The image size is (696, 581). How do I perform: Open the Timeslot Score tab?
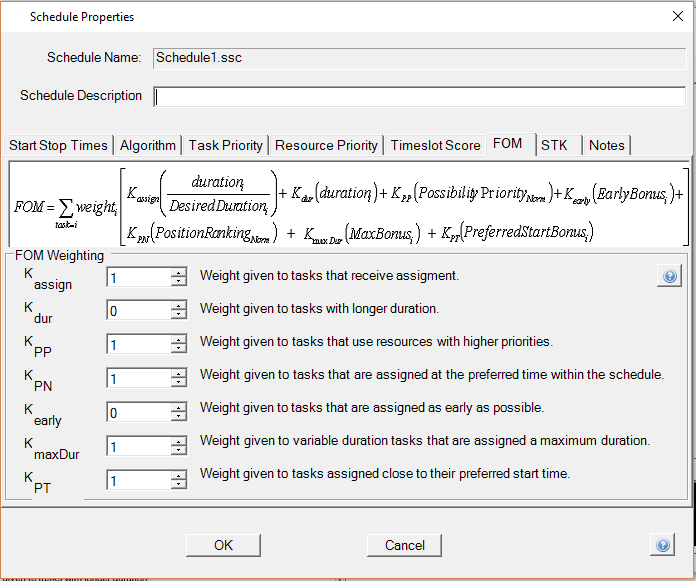(435, 145)
